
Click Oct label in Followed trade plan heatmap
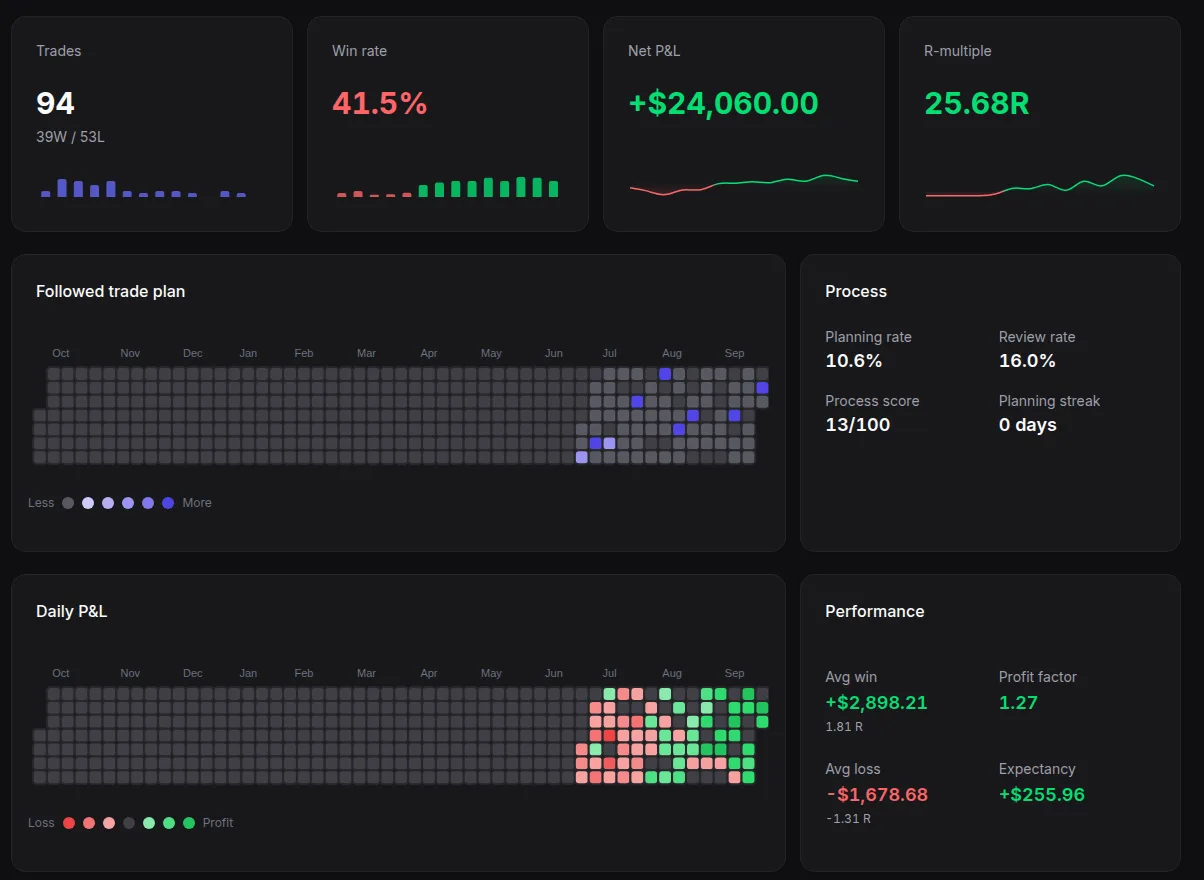tap(61, 353)
